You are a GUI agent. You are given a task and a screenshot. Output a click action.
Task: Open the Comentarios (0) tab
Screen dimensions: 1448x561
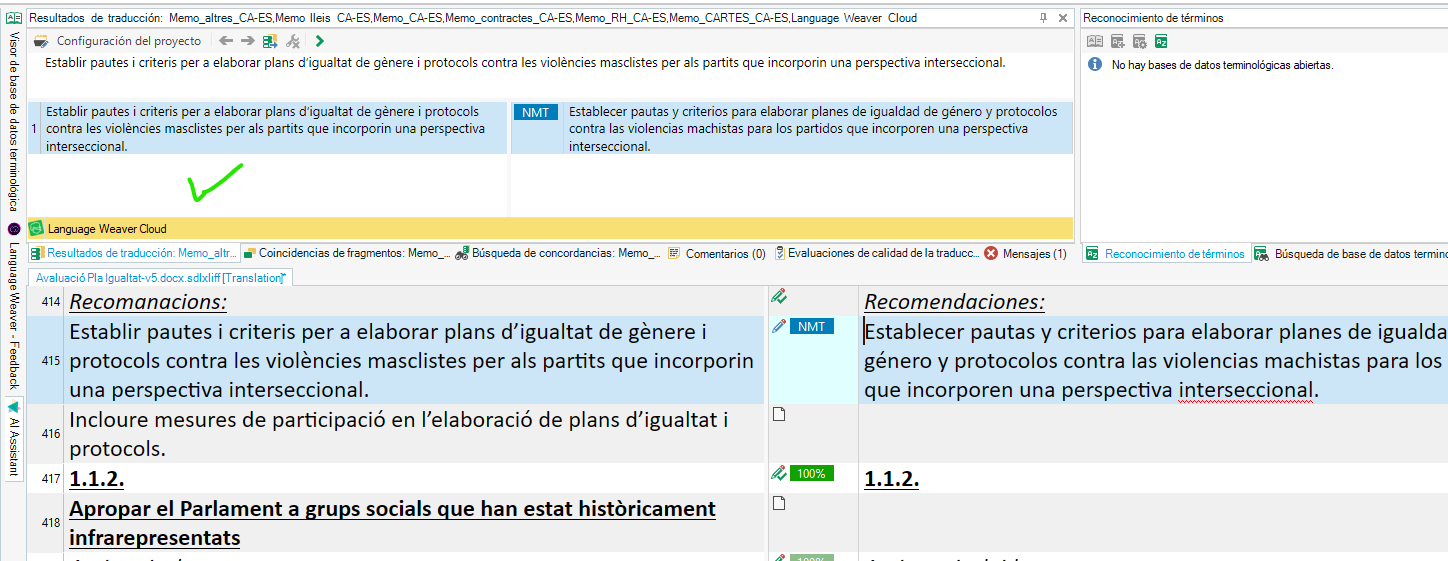717,254
